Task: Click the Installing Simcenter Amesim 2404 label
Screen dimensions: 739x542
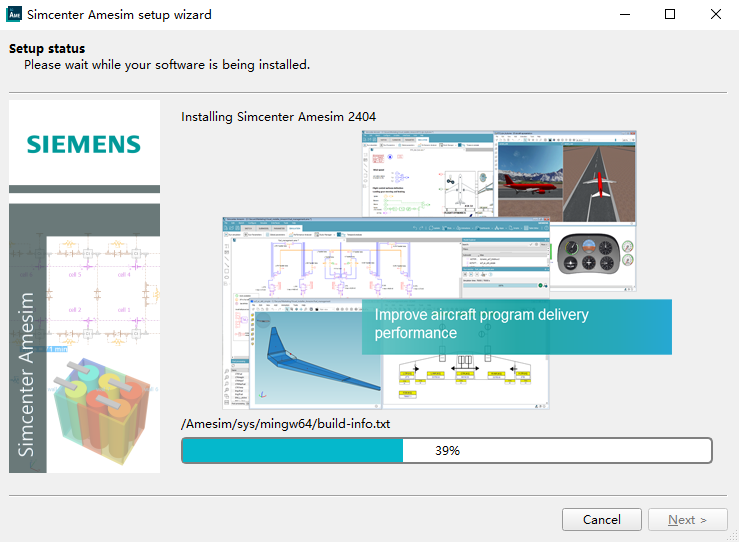Action: 278,117
